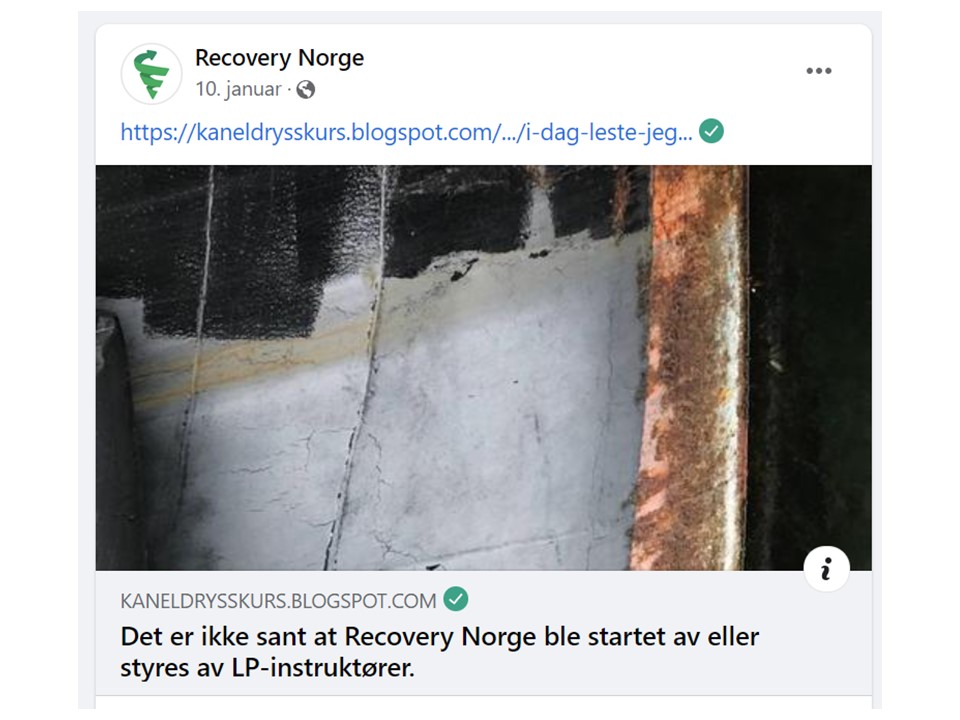Click the KANELDRYSSKURS.BLOGSPOT.COM domain label
This screenshot has height=720, width=960.
tap(278, 601)
